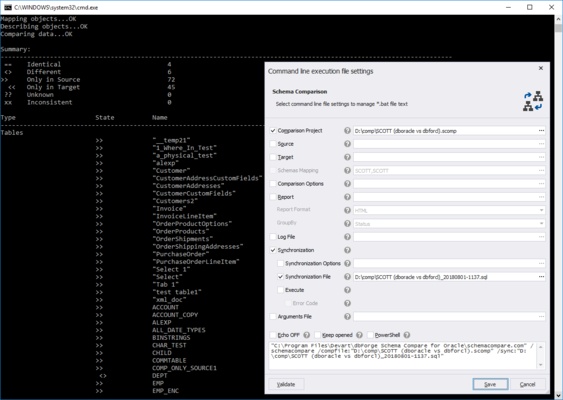Click help icon next to Target
563x400 pixels.
pos(347,157)
